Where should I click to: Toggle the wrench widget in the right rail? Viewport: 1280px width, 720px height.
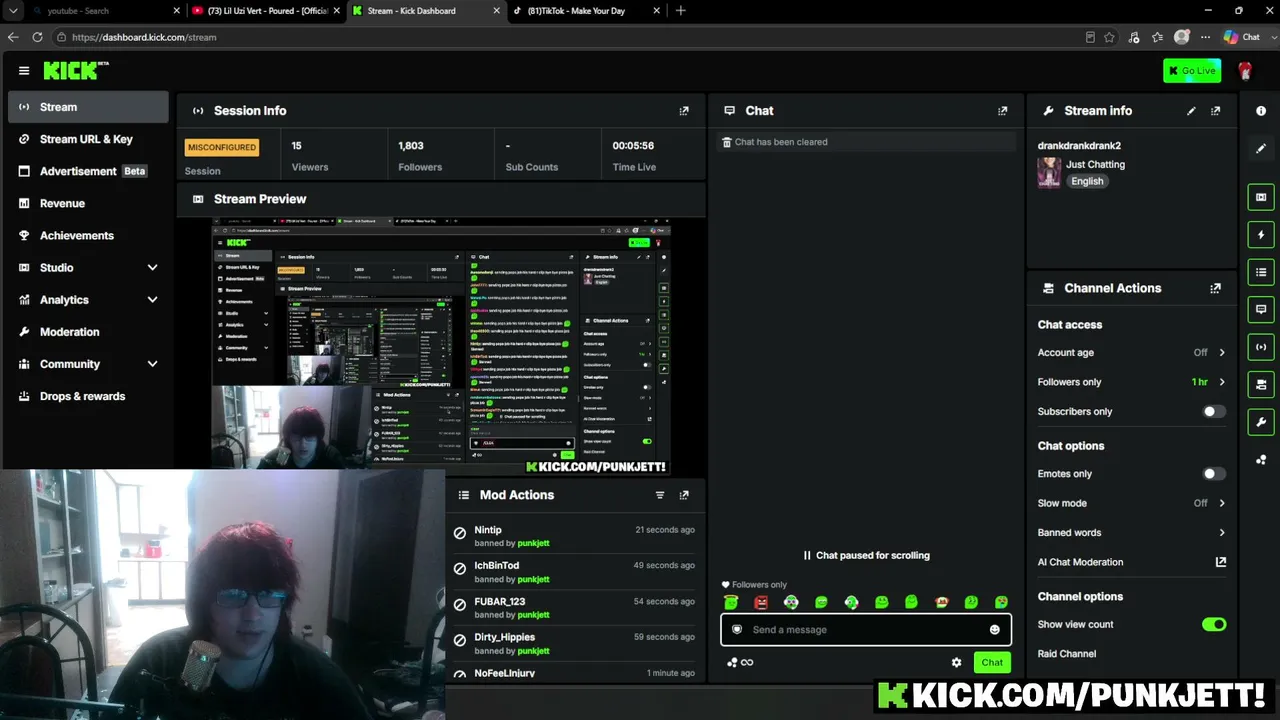tap(1261, 421)
